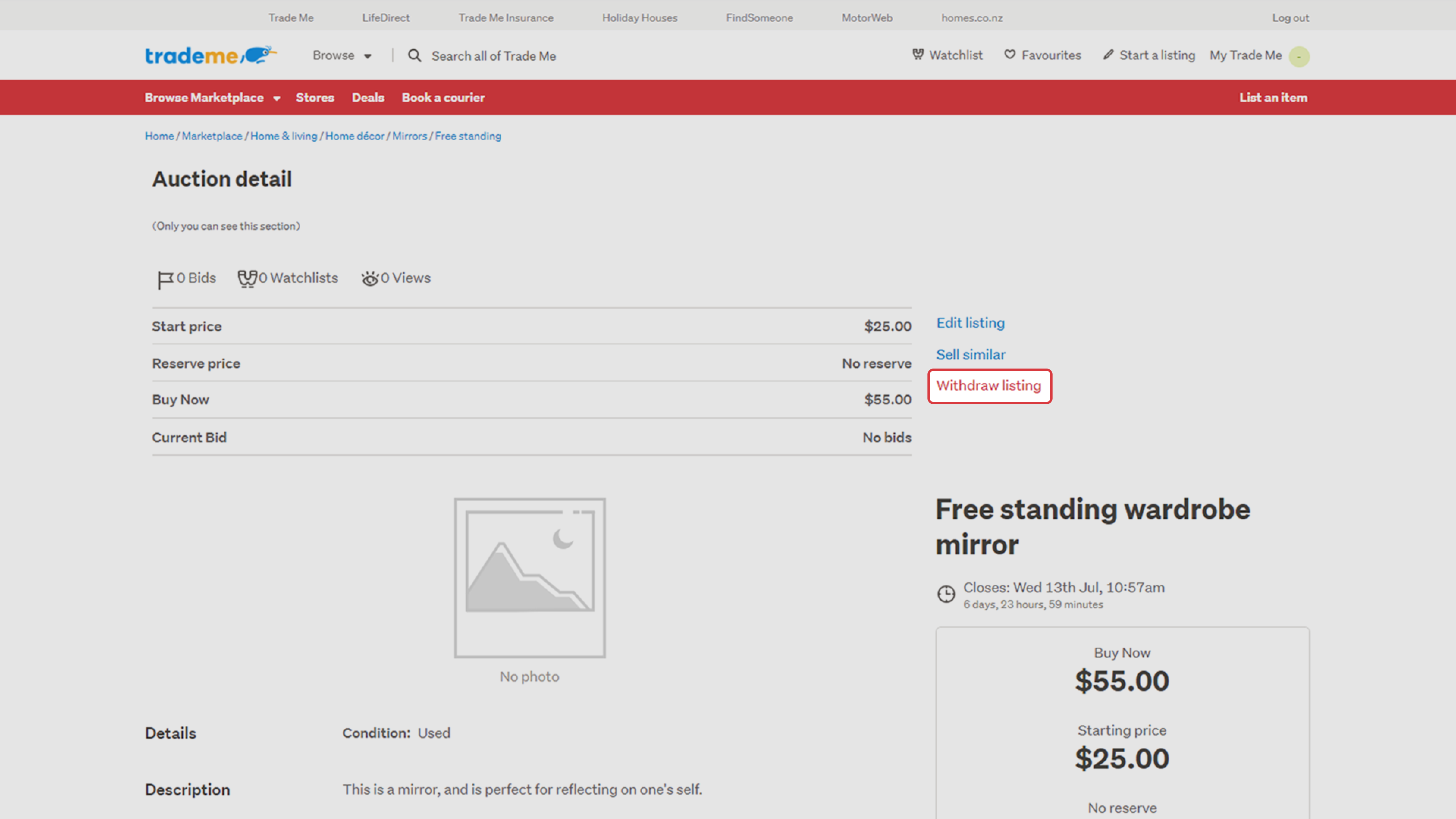Click the Start a listing pencil icon
The width and height of the screenshot is (1456, 819).
pyautogui.click(x=1108, y=55)
